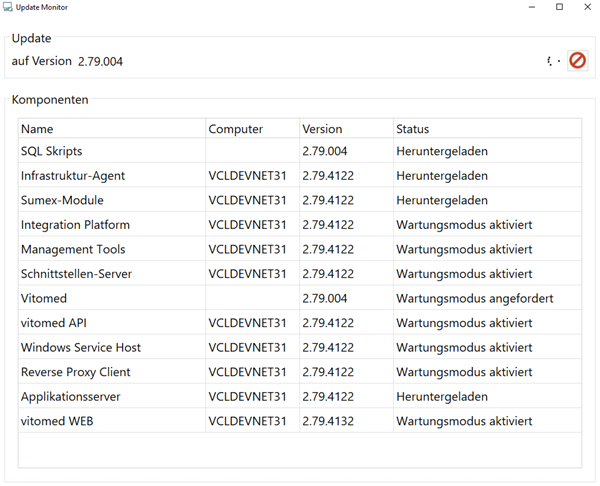Screen dimensions: 600x486
Task: Click the loading spinner next to cancel icon
Action: coord(554,61)
